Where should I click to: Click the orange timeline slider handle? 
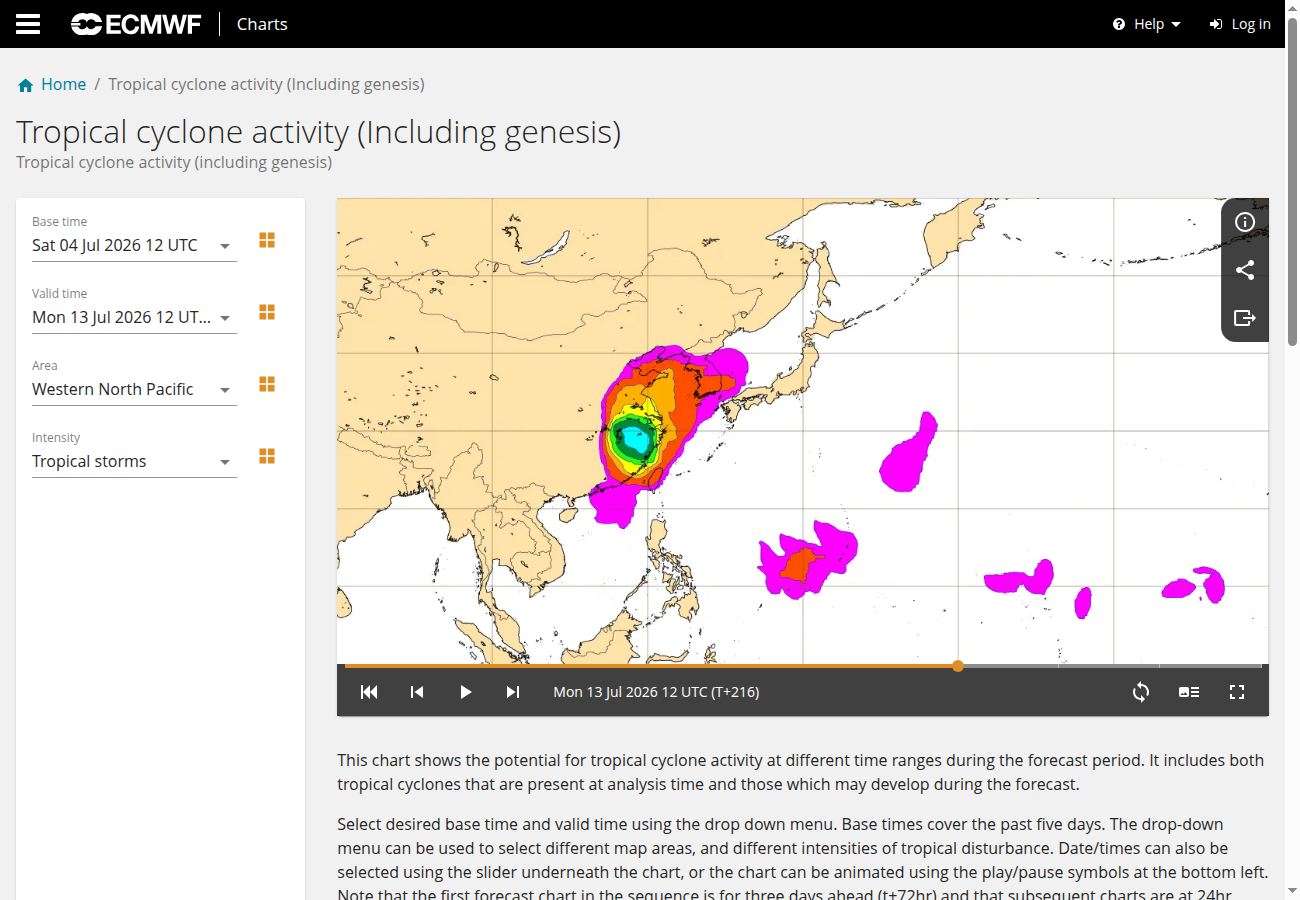pyautogui.click(x=958, y=666)
